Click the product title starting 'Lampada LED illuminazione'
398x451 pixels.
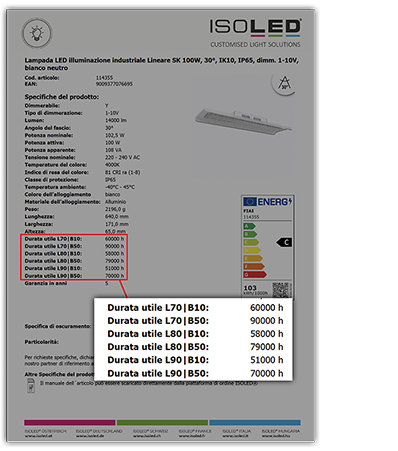[x=162, y=64]
